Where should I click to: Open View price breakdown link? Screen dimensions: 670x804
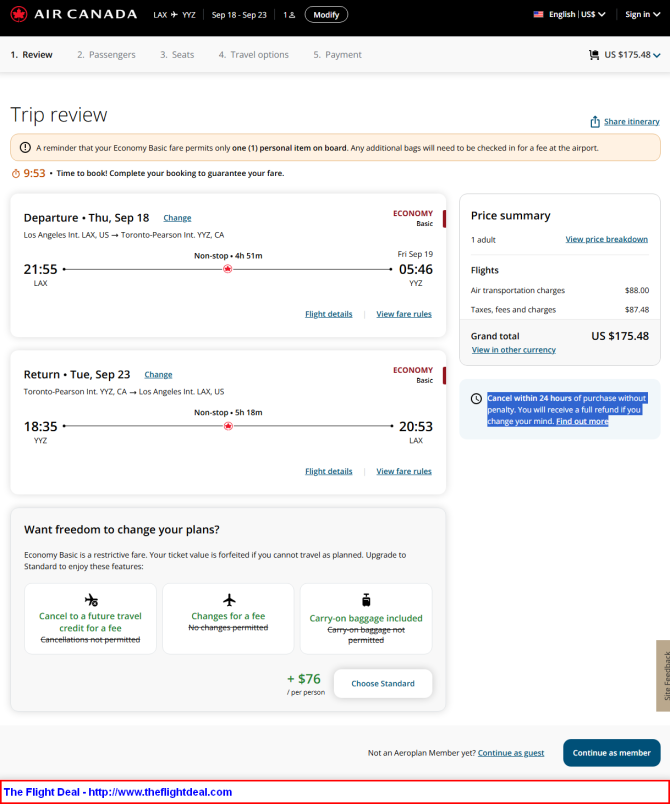coord(606,239)
